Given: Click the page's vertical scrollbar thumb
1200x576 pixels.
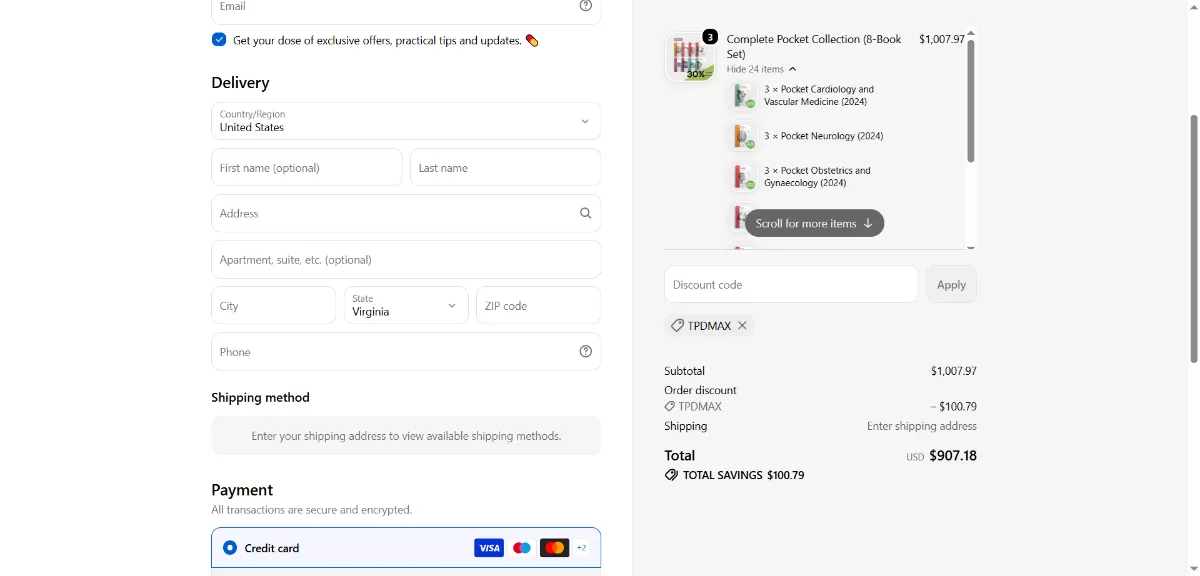Looking at the screenshot, I should click(x=1193, y=238).
